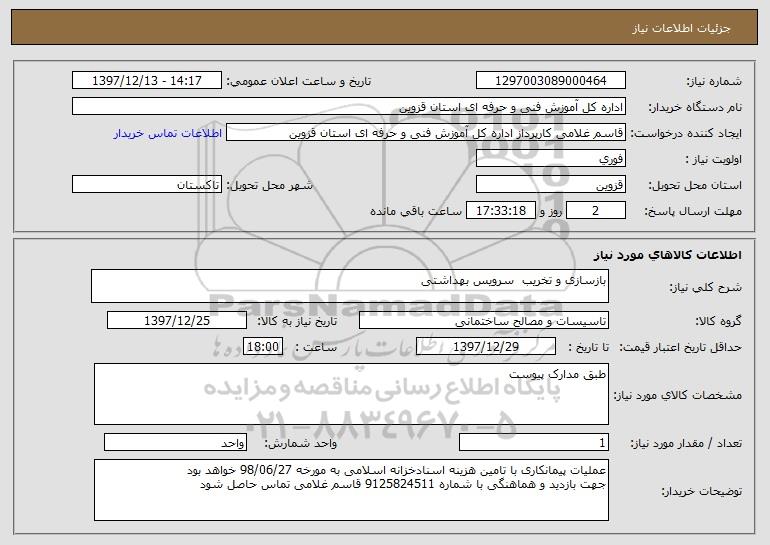This screenshot has width=770, height=545.
Task: Click the تاریخ و ساعت اعلان عمومی label
Action: click(x=299, y=81)
